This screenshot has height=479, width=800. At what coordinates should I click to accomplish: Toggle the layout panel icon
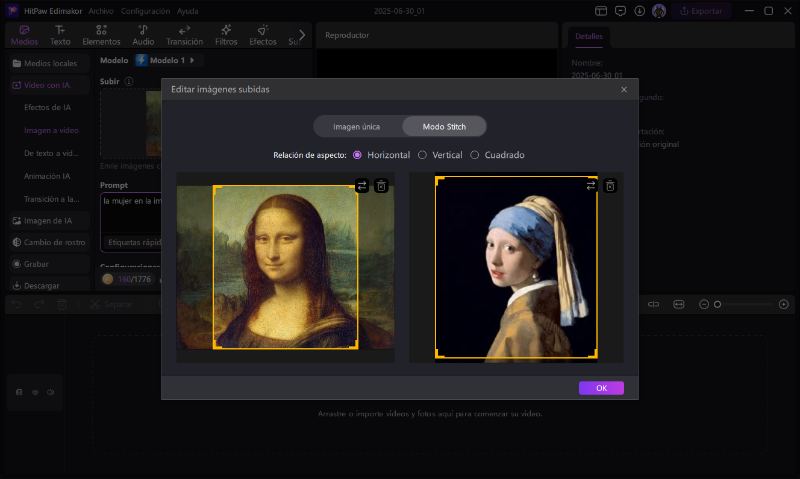[x=601, y=11]
